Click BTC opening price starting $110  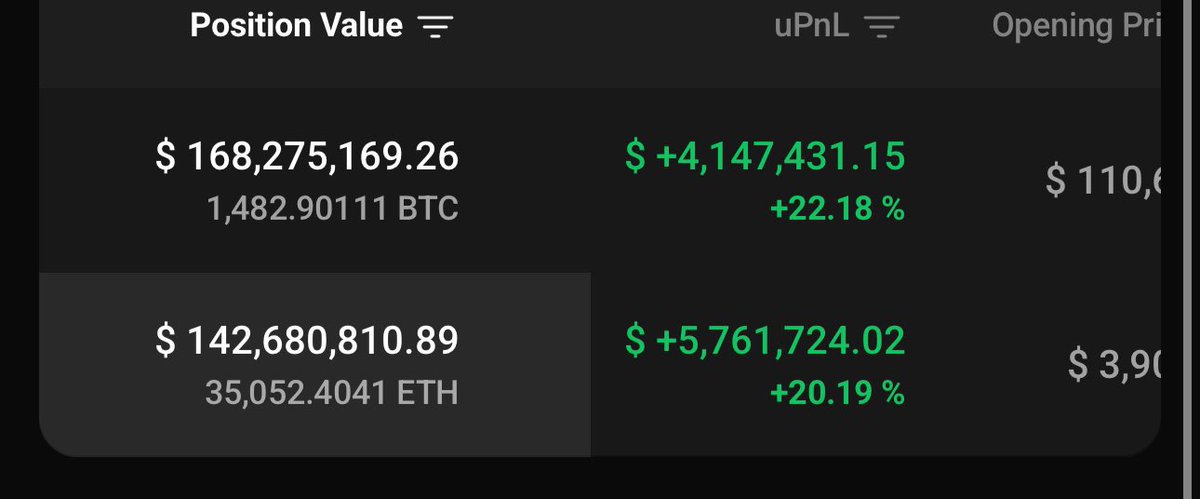(1103, 181)
